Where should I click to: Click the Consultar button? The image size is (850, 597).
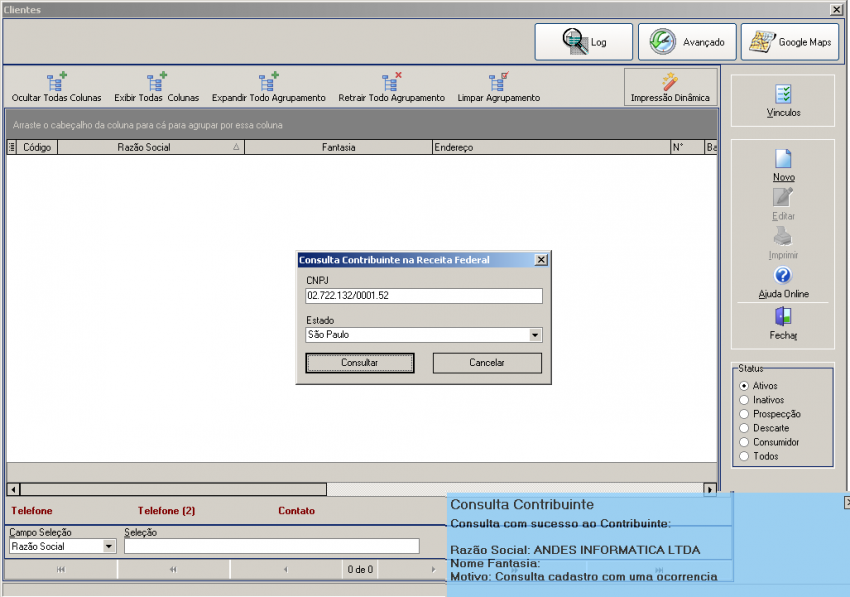(359, 363)
